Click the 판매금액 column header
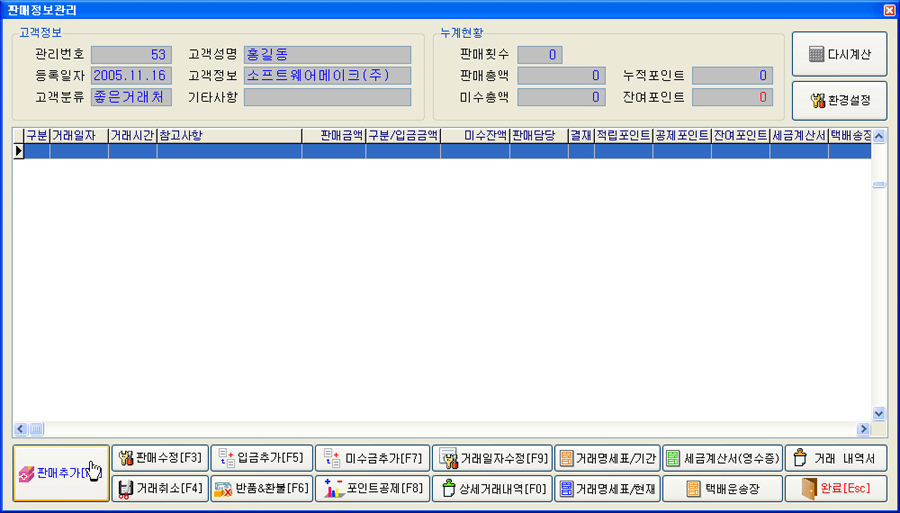This screenshot has width=900, height=513. pyautogui.click(x=334, y=135)
